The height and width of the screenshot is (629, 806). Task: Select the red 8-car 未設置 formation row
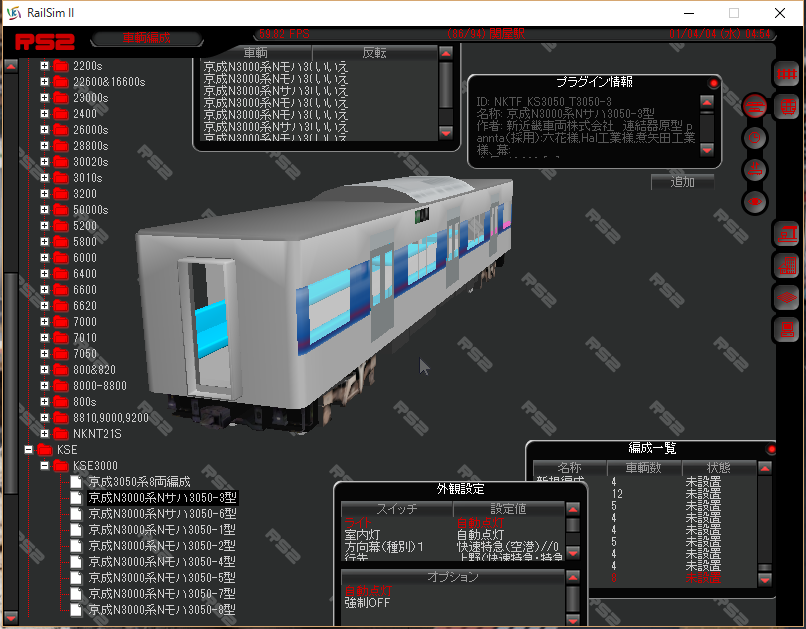tap(645, 578)
